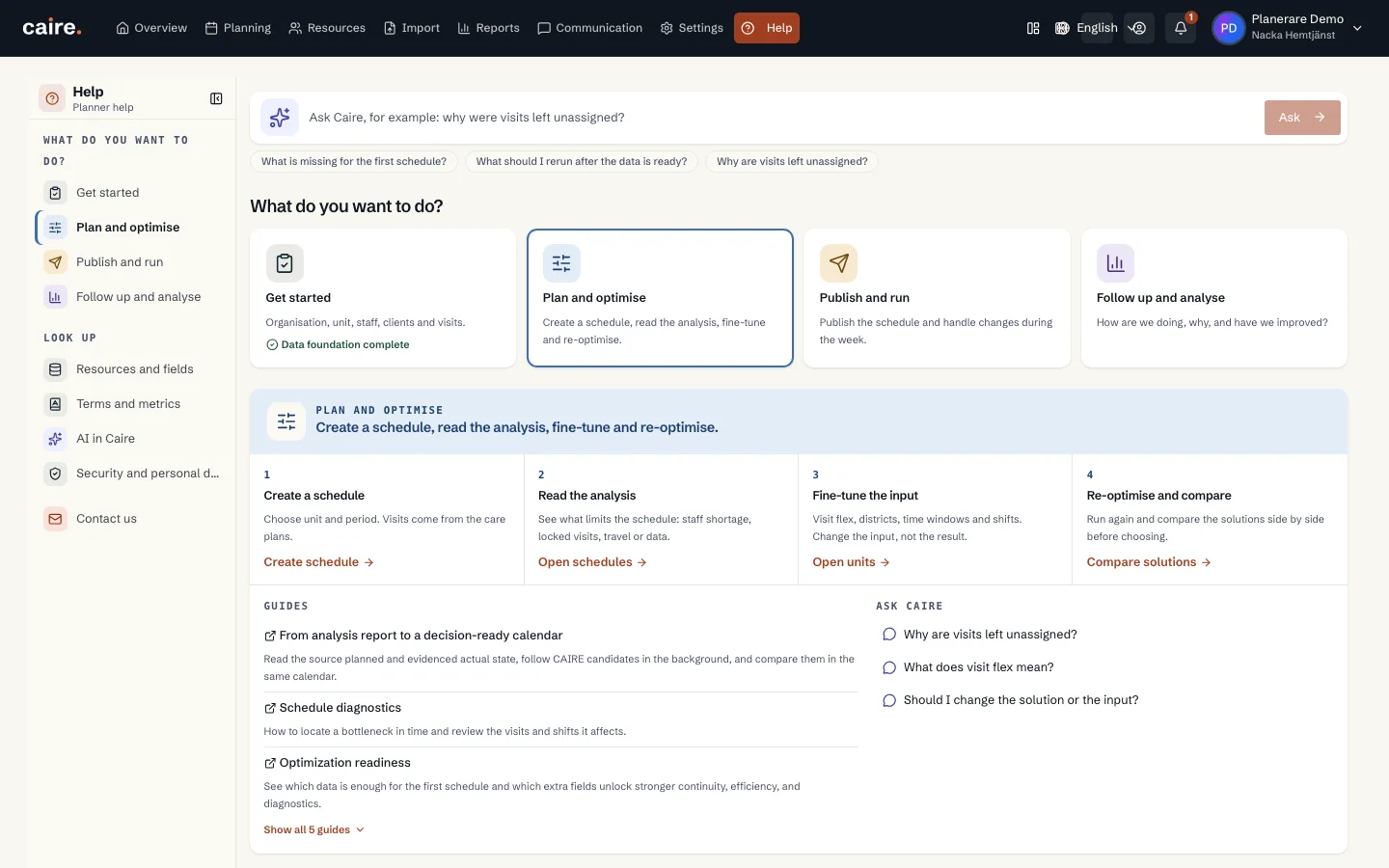Ask Caire 'What does visit flex mean?'
Screen dimensions: 1389x868
coord(968,667)
